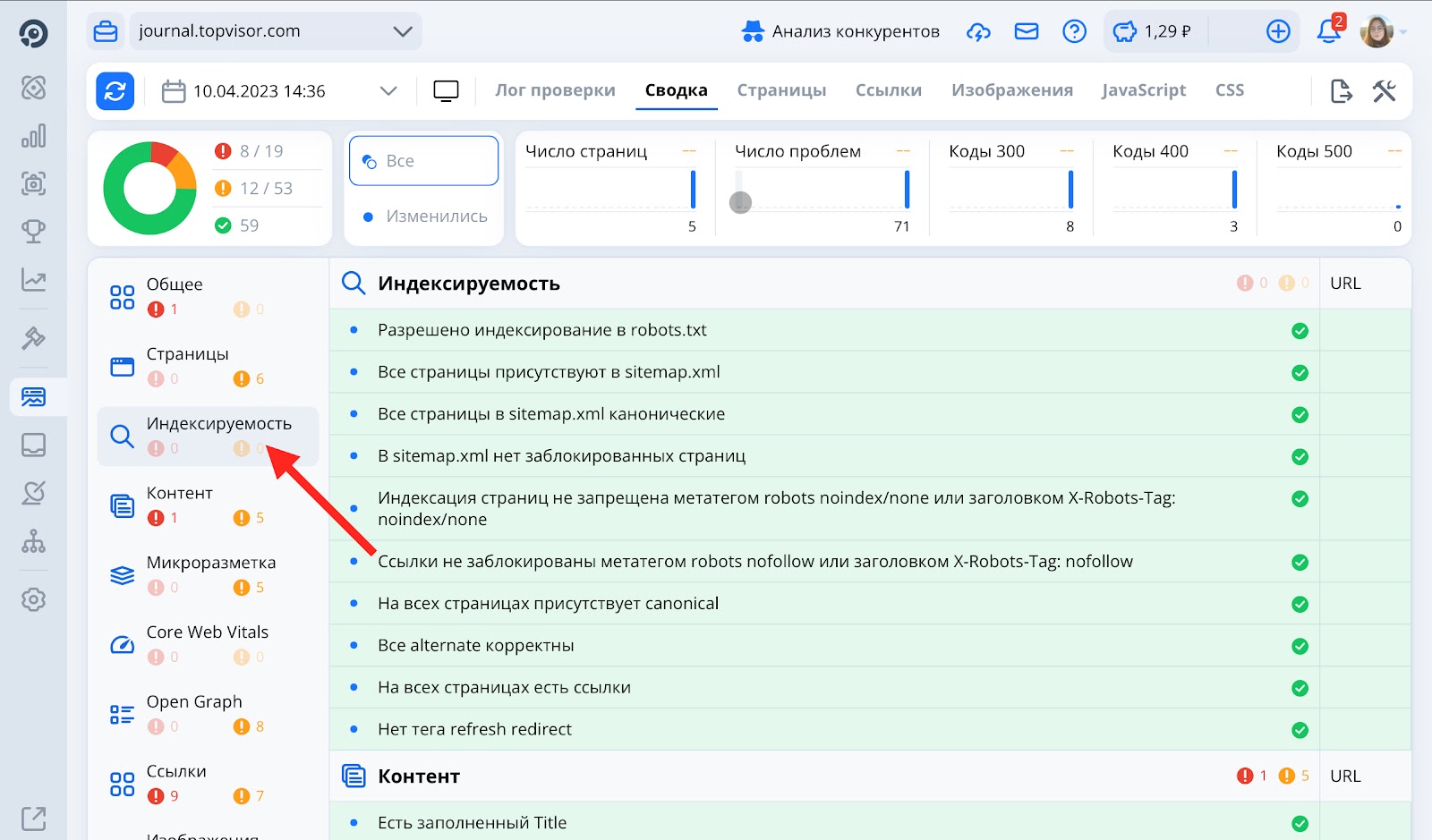Select the 'Все' filter option

(x=423, y=161)
